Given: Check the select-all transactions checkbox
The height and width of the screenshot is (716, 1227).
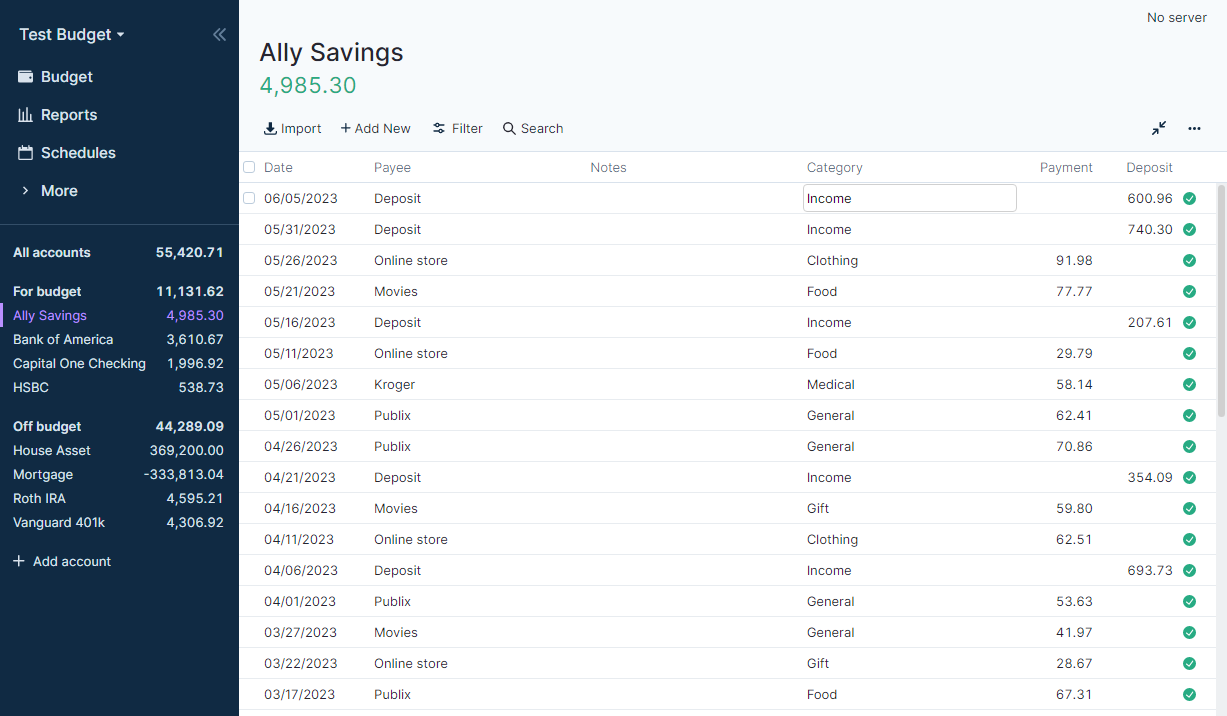Looking at the screenshot, I should (x=249, y=167).
